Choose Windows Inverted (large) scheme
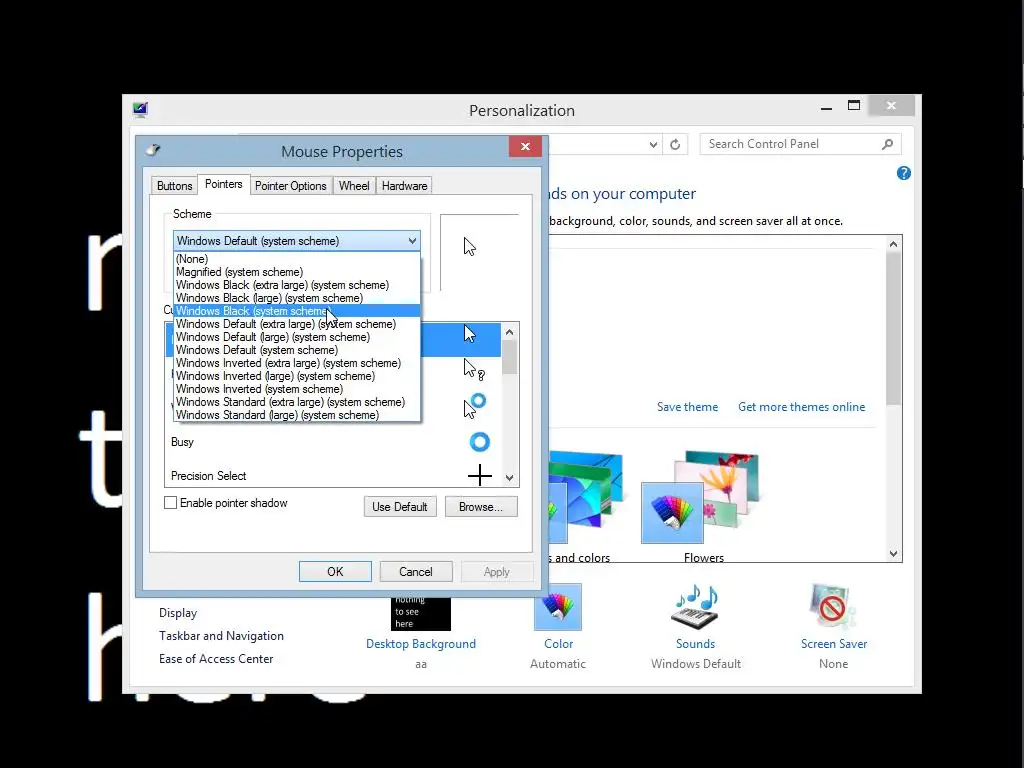1024x768 pixels. click(x=297, y=376)
